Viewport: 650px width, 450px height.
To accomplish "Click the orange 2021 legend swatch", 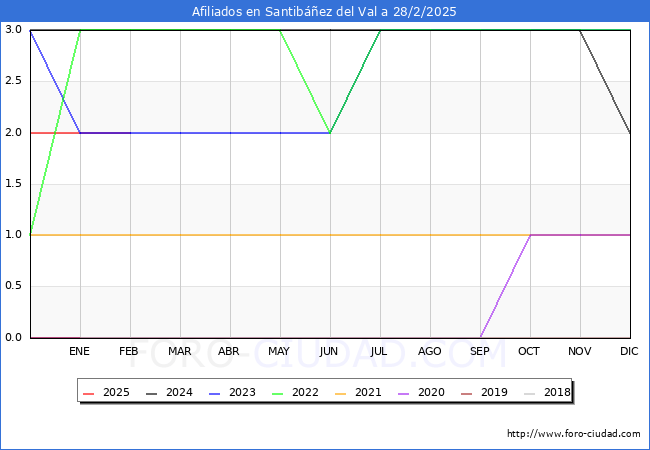I will tap(341, 393).
